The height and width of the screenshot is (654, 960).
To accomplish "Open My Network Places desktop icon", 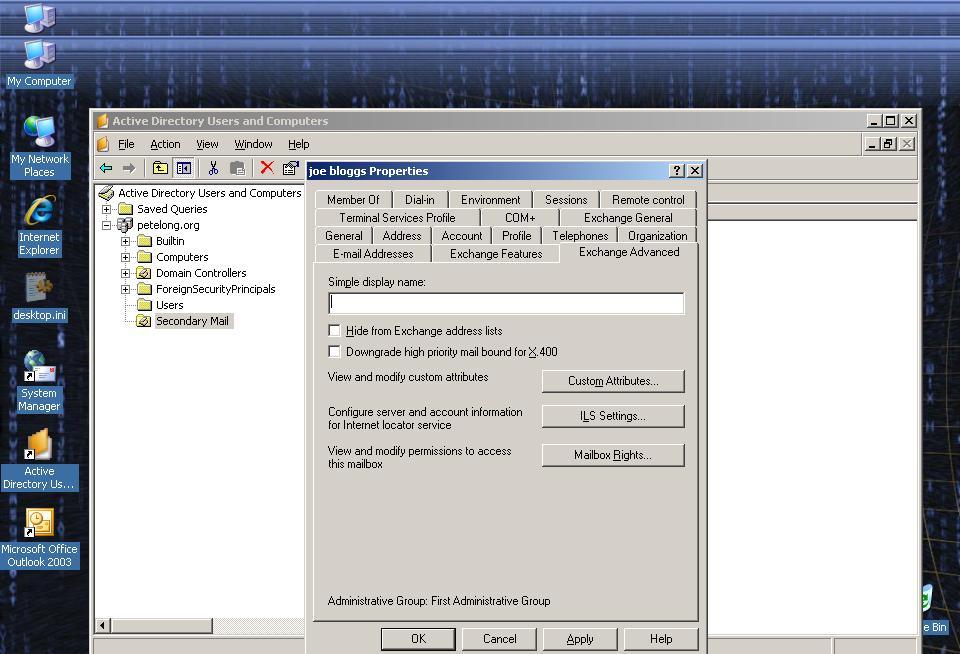I will (x=39, y=146).
